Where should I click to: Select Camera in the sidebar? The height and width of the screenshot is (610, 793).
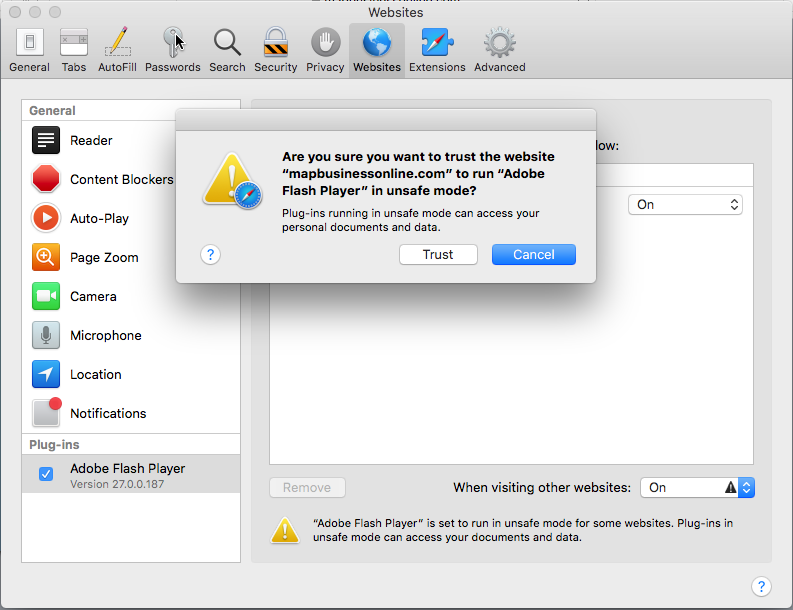click(x=130, y=296)
